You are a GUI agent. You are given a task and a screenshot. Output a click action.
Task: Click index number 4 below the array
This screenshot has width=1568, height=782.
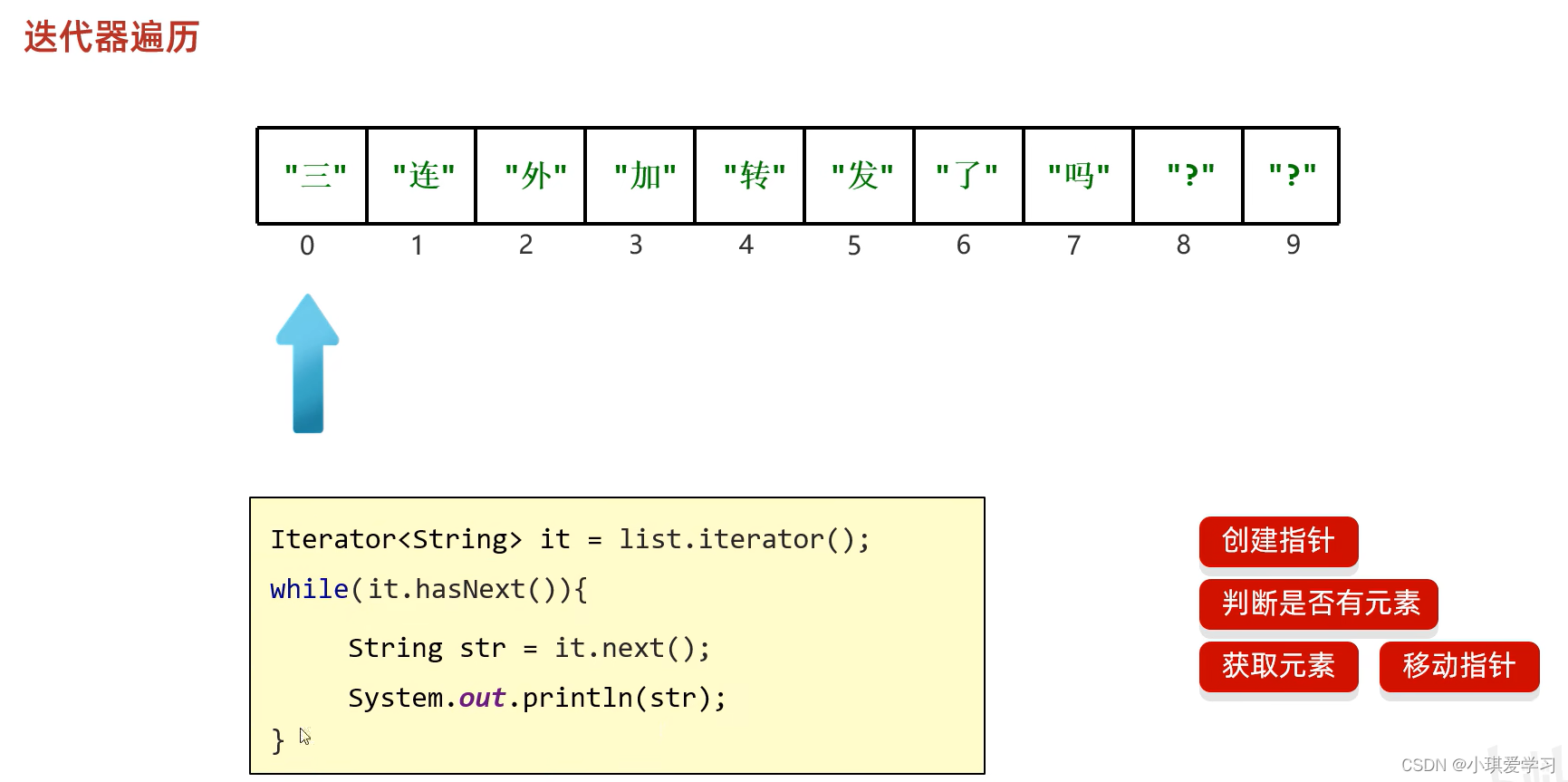coord(746,245)
